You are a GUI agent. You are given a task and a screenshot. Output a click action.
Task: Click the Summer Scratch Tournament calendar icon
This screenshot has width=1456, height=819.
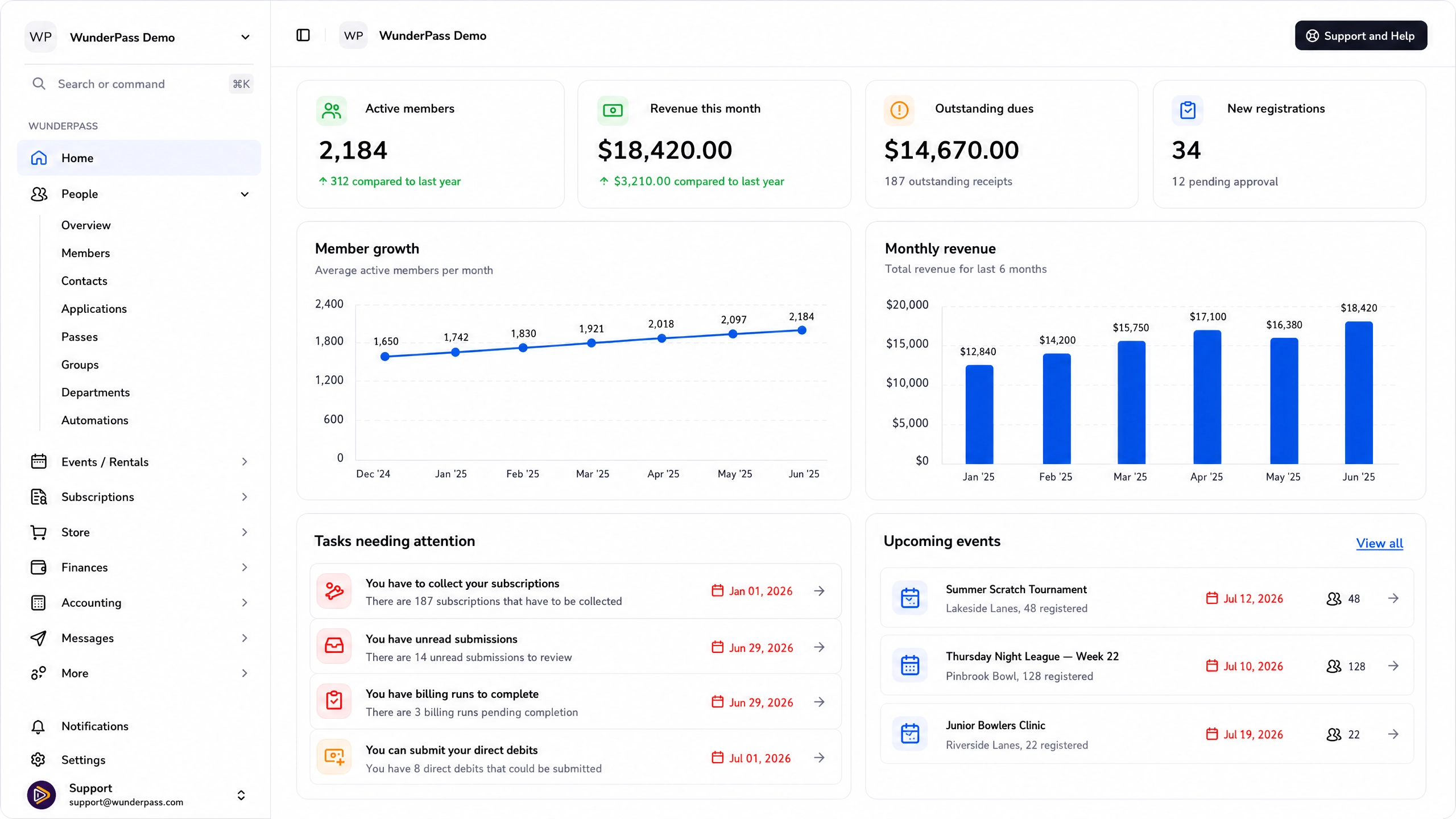pos(910,598)
